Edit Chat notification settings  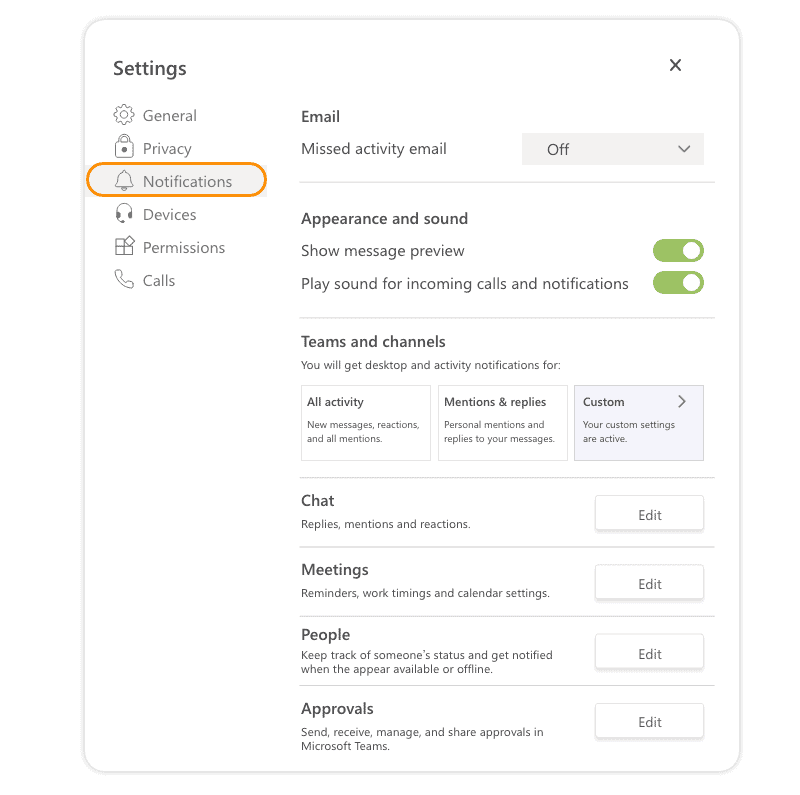click(x=649, y=515)
